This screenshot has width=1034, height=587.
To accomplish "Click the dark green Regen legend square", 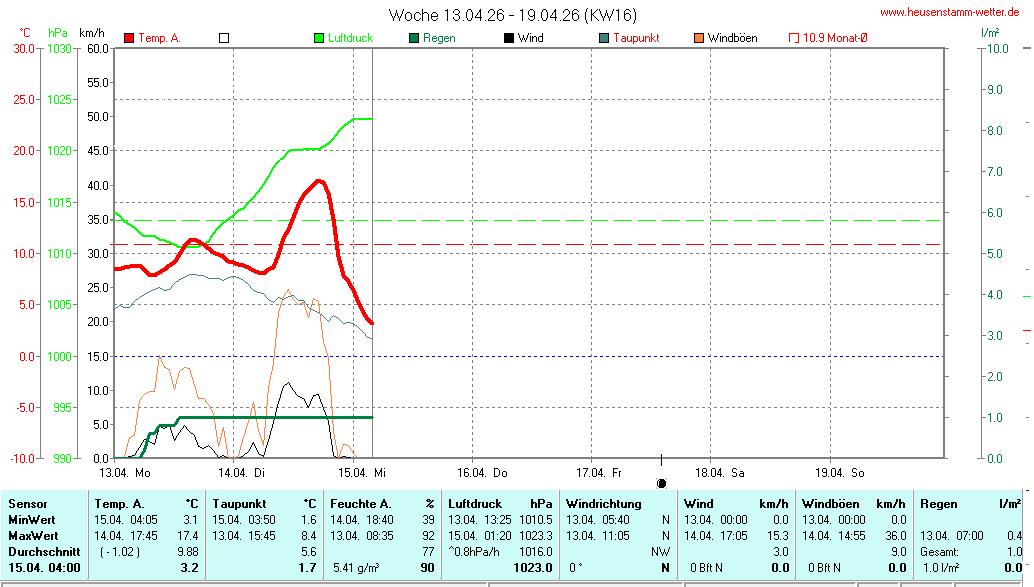I will point(414,38).
